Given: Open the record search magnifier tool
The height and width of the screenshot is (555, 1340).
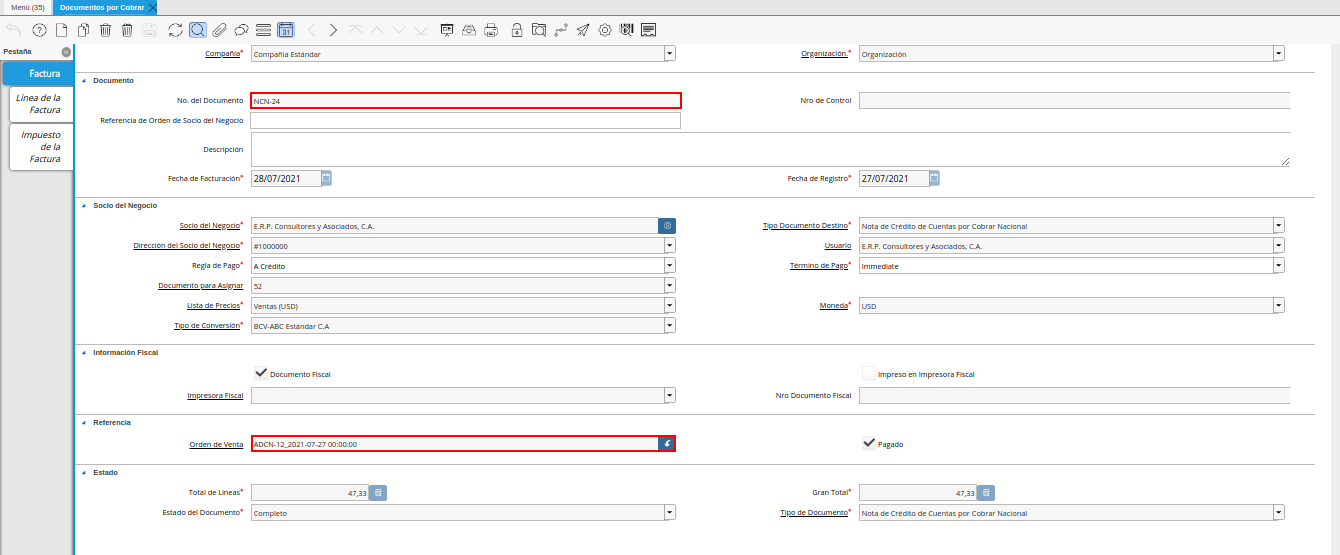Looking at the screenshot, I should pos(198,30).
